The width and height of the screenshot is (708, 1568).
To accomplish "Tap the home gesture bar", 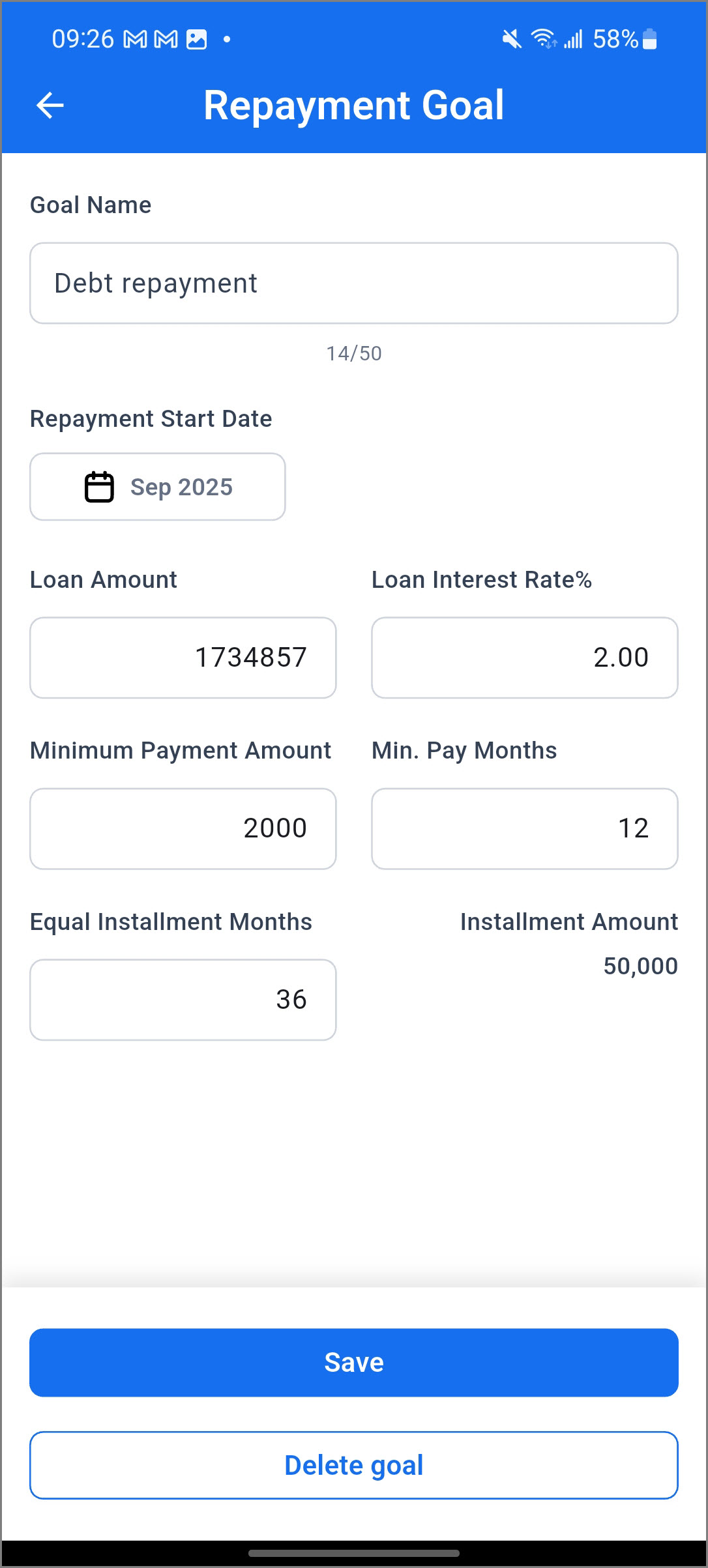I will (x=354, y=1553).
